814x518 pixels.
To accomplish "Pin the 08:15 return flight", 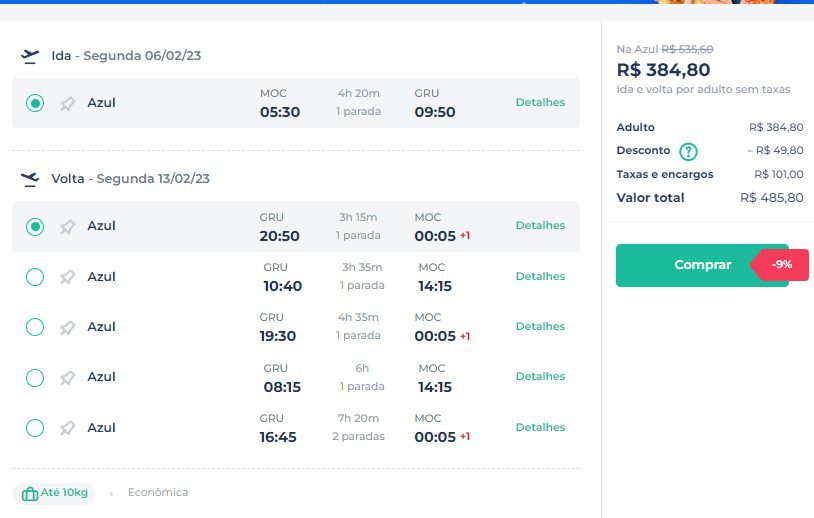I will [67, 378].
